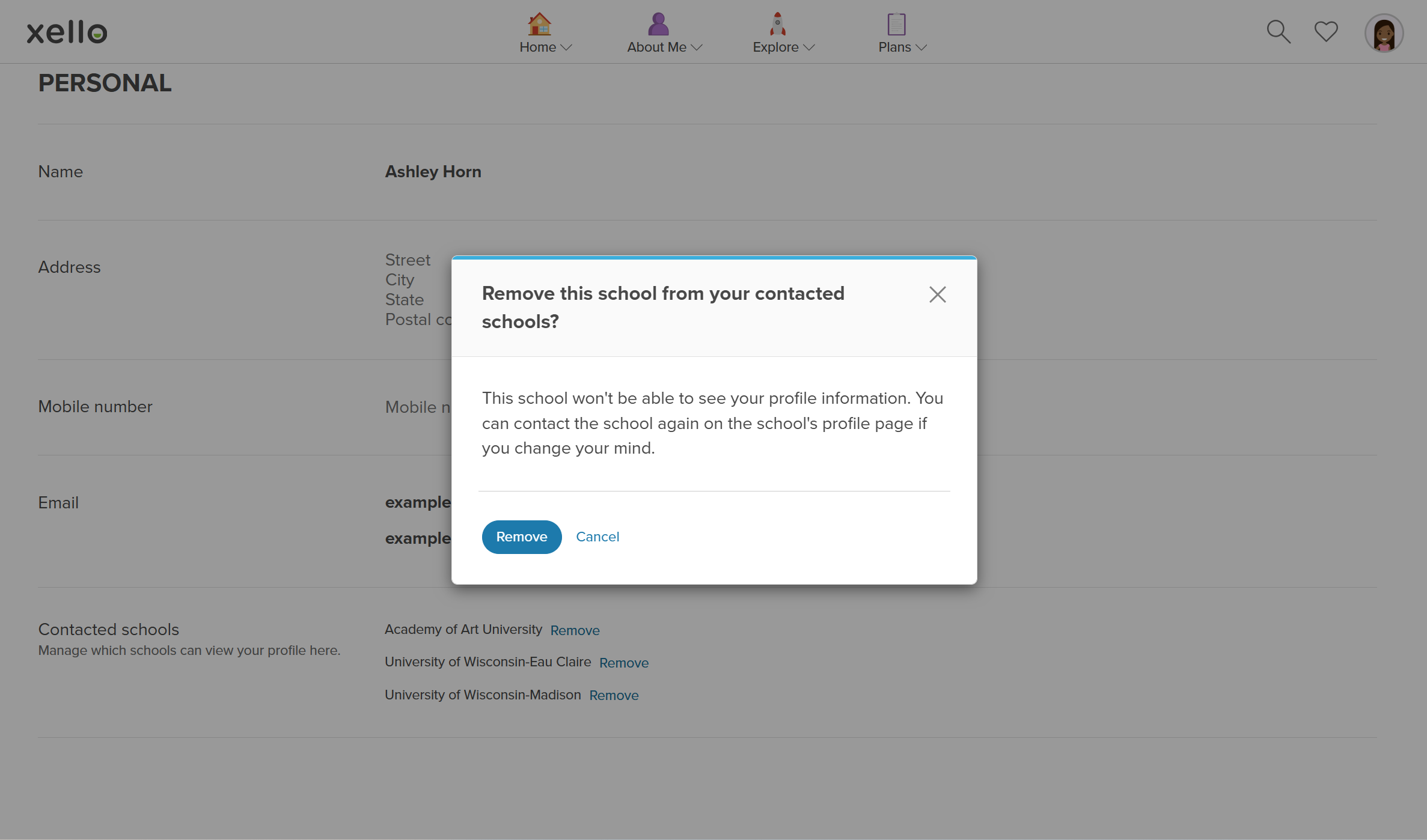Open the search magnifier icon
Viewport: 1427px width, 840px height.
[1278, 31]
